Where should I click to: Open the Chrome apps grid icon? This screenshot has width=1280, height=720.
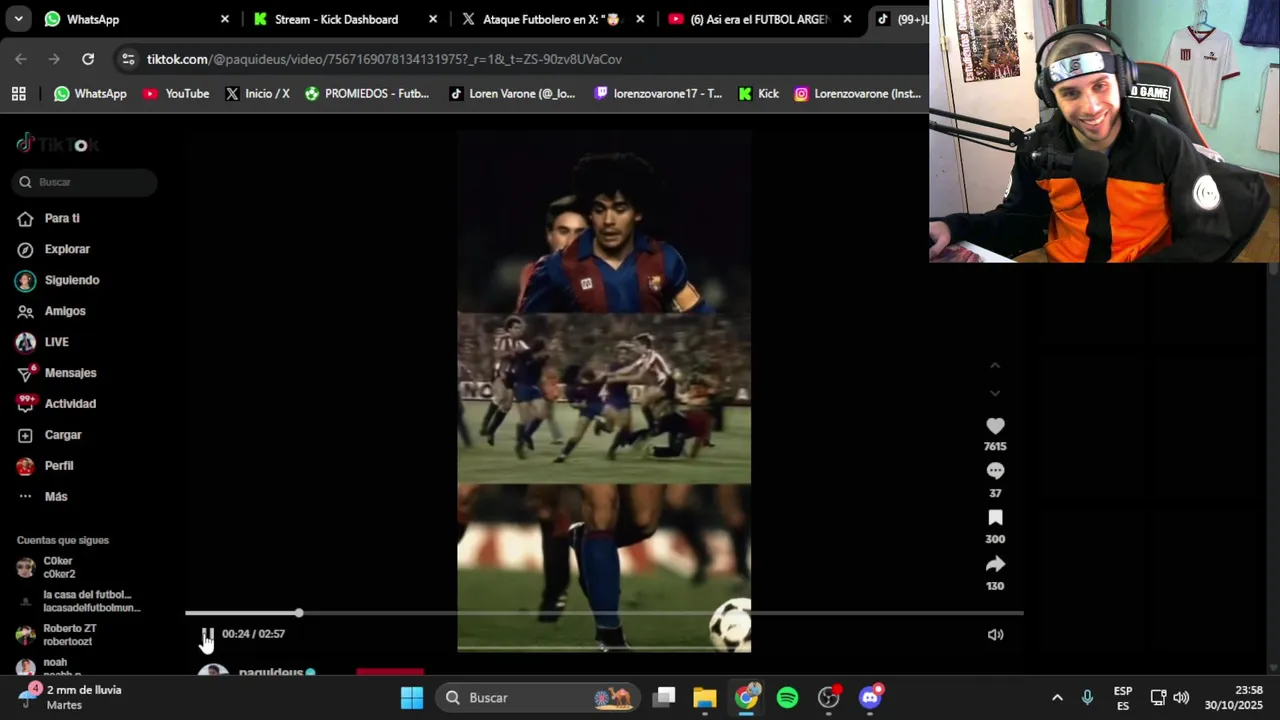pyautogui.click(x=18, y=94)
